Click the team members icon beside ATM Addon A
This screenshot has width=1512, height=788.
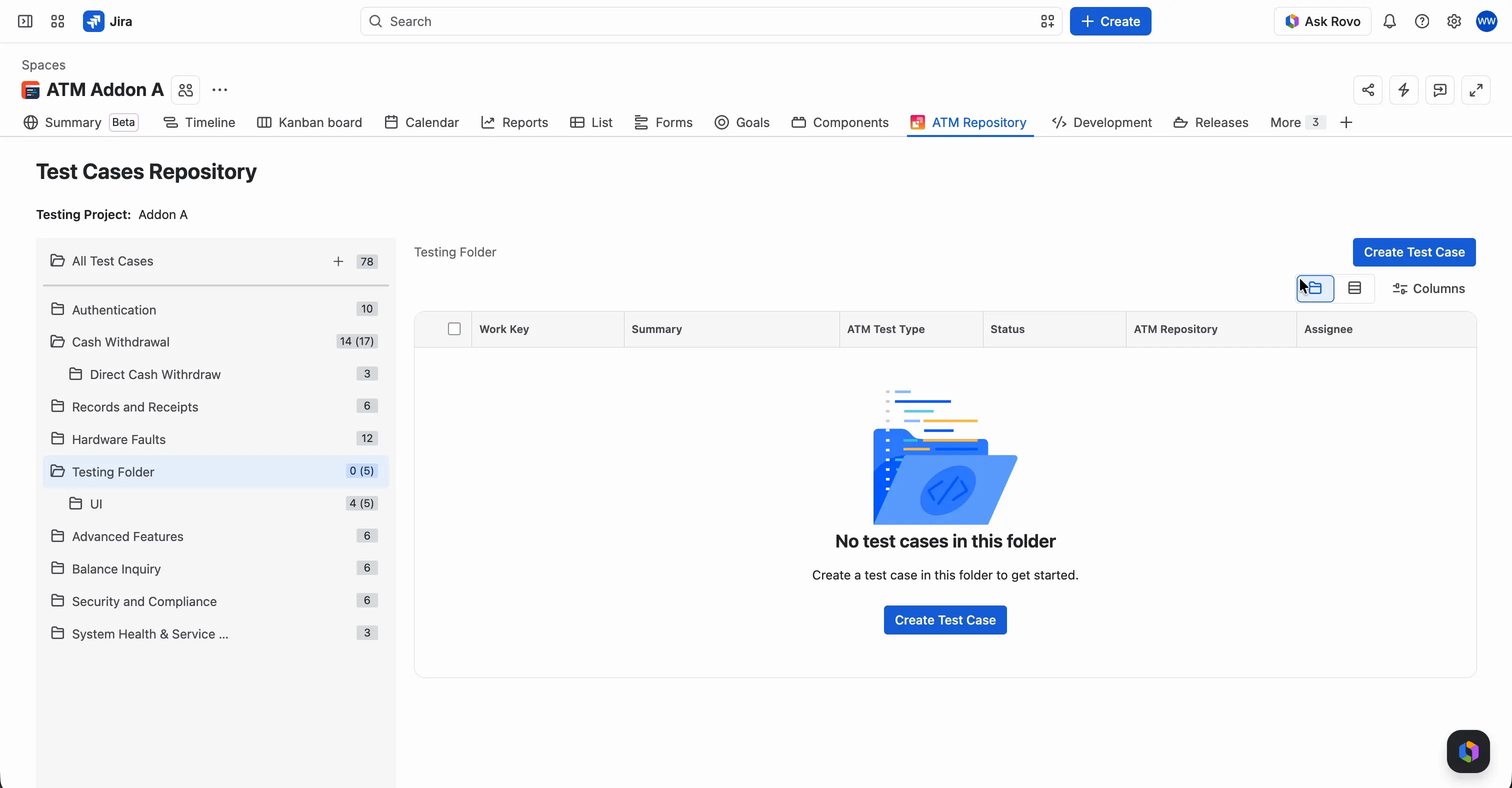185,90
